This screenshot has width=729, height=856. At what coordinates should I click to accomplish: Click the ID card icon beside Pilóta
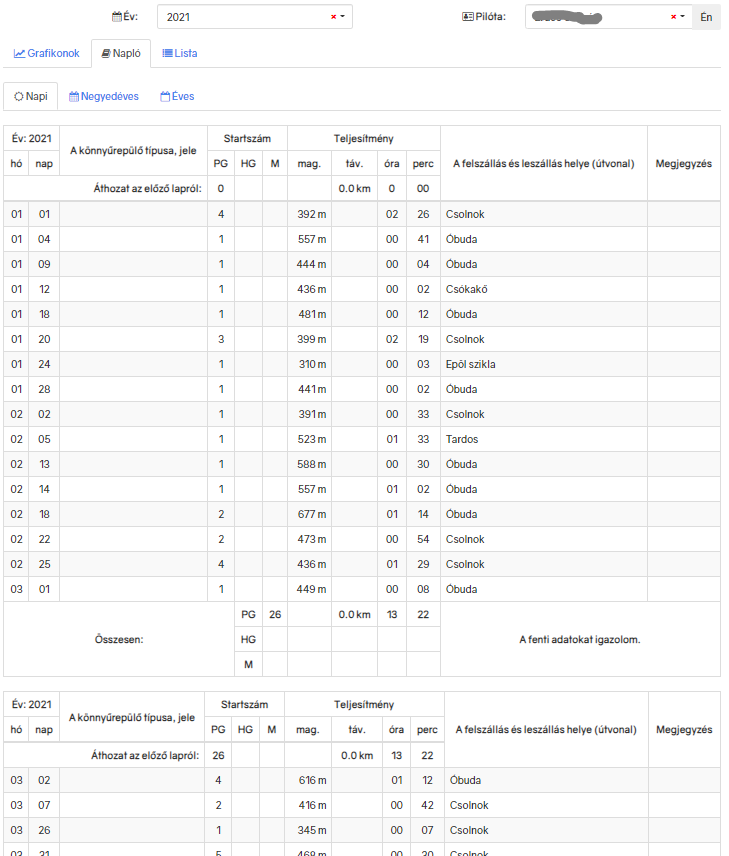click(467, 17)
